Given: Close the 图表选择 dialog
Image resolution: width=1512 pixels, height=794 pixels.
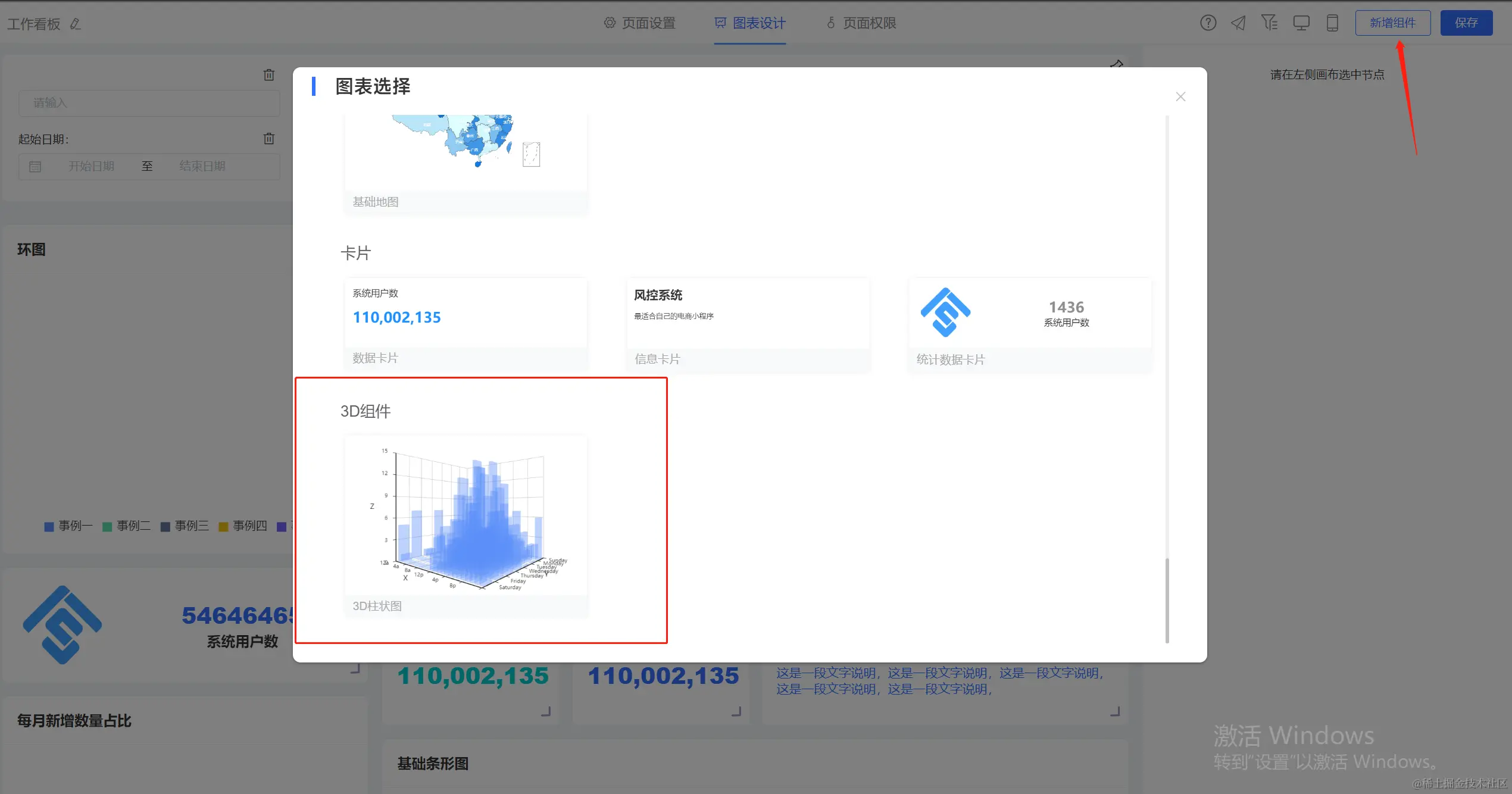Looking at the screenshot, I should coord(1180,96).
